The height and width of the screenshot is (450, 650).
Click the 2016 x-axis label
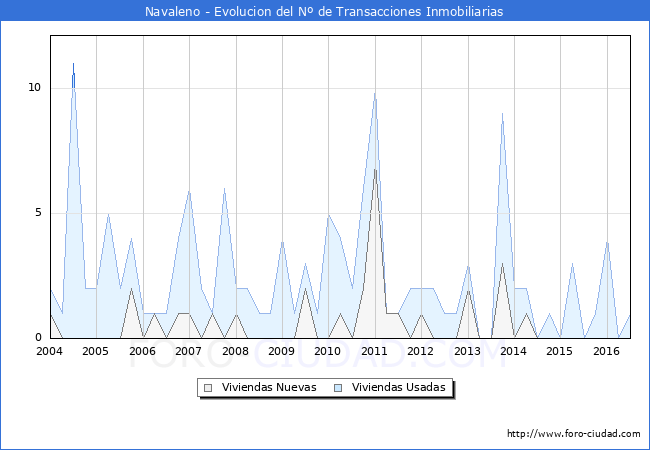pyautogui.click(x=606, y=351)
